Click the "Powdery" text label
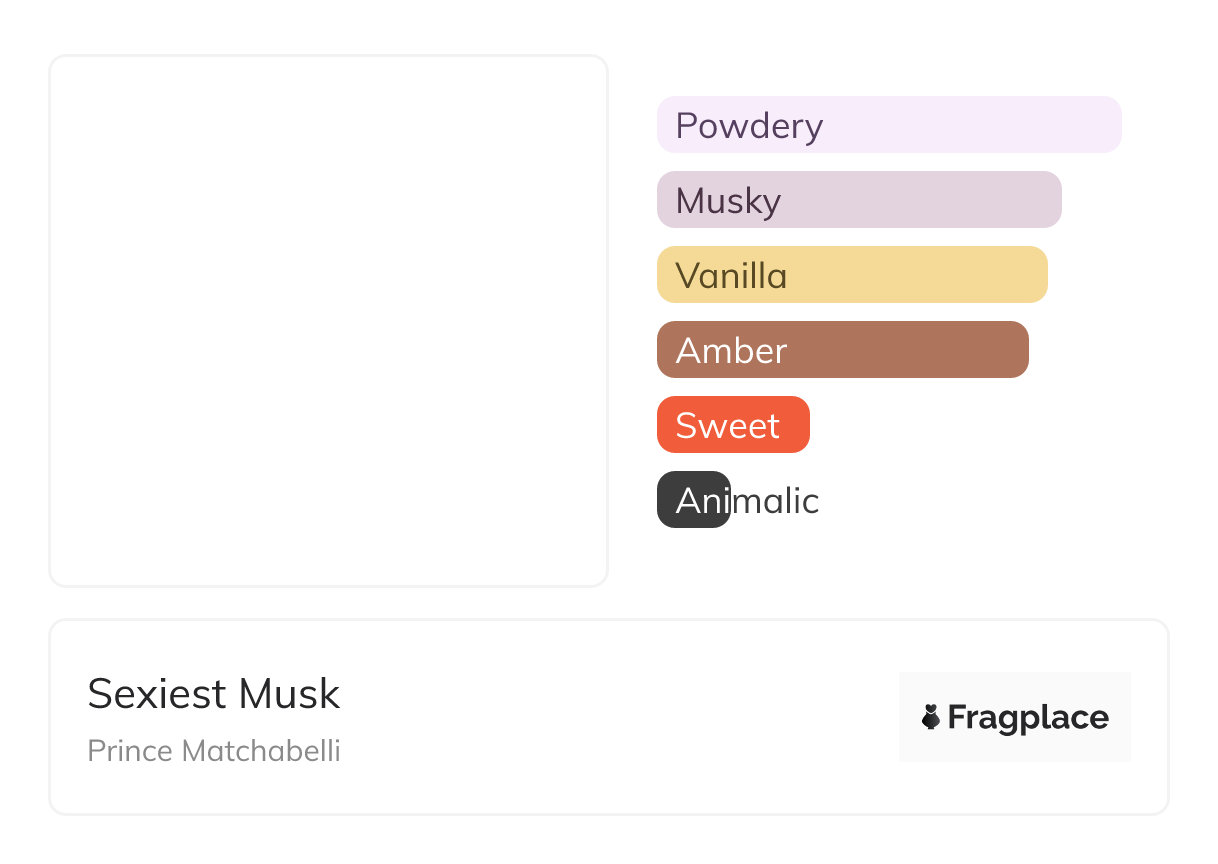 point(749,126)
